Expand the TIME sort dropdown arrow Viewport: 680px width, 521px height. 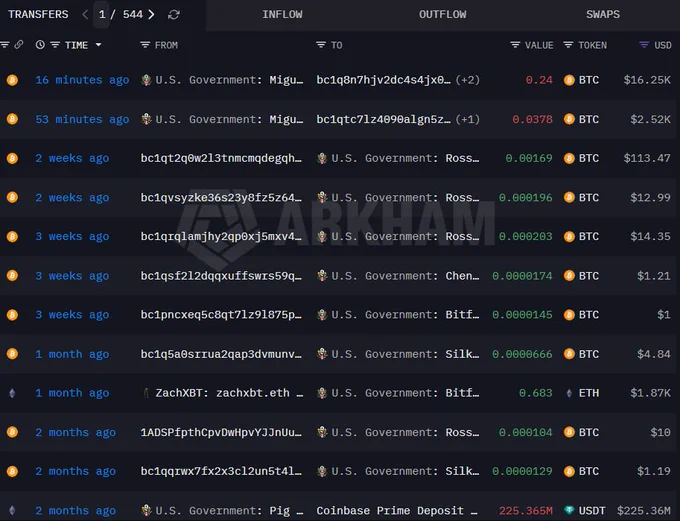pyautogui.click(x=98, y=45)
